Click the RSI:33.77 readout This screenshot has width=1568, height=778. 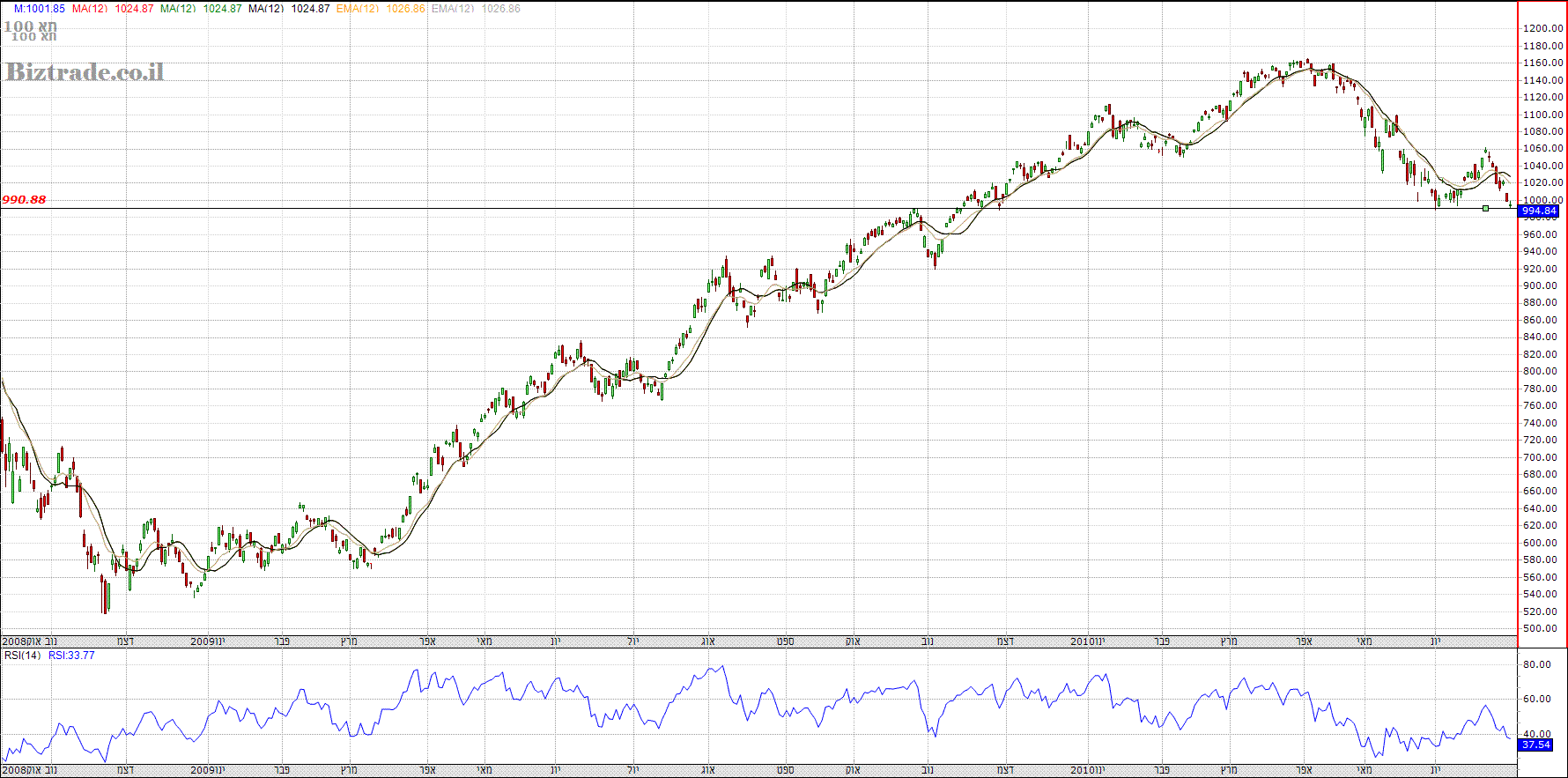coord(71,656)
